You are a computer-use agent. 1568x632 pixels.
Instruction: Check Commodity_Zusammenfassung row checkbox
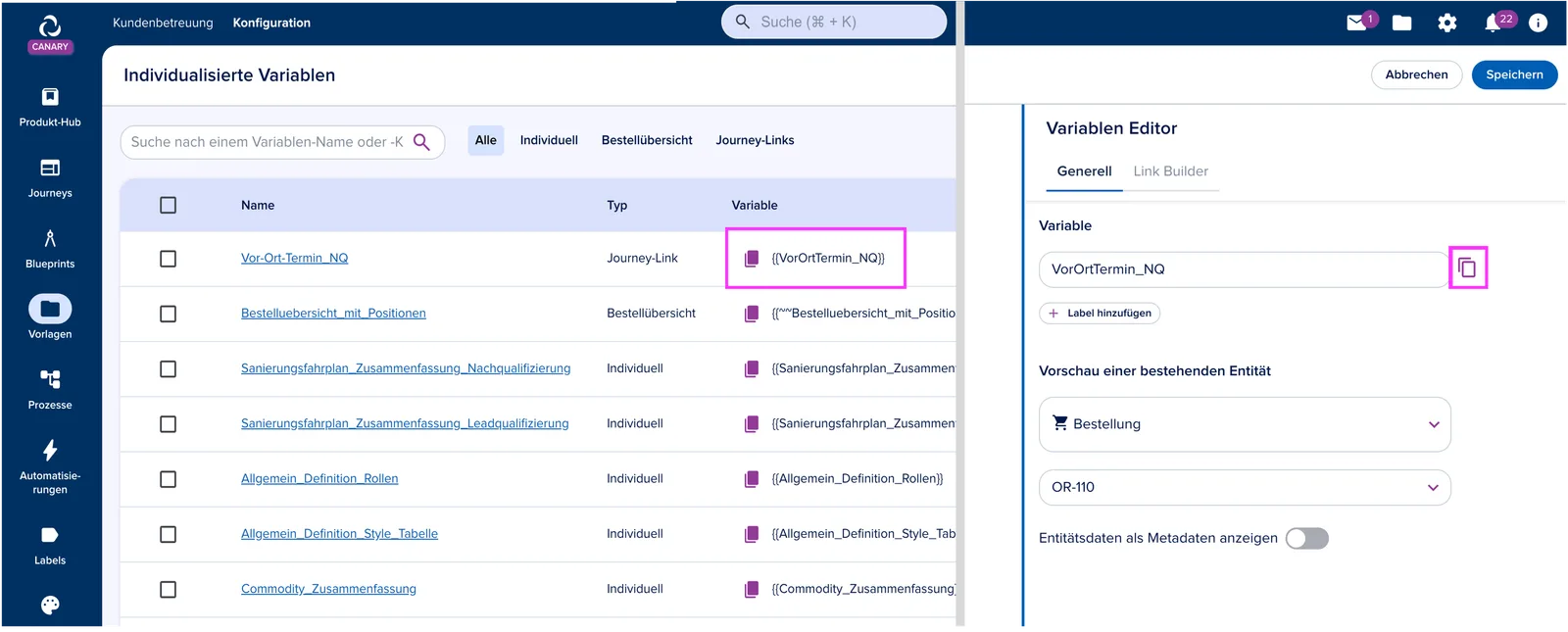(169, 589)
